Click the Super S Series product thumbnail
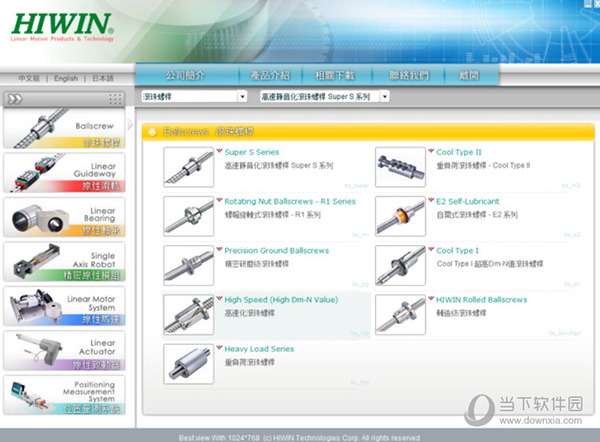Image resolution: width=600 pixels, height=442 pixels. (x=189, y=167)
